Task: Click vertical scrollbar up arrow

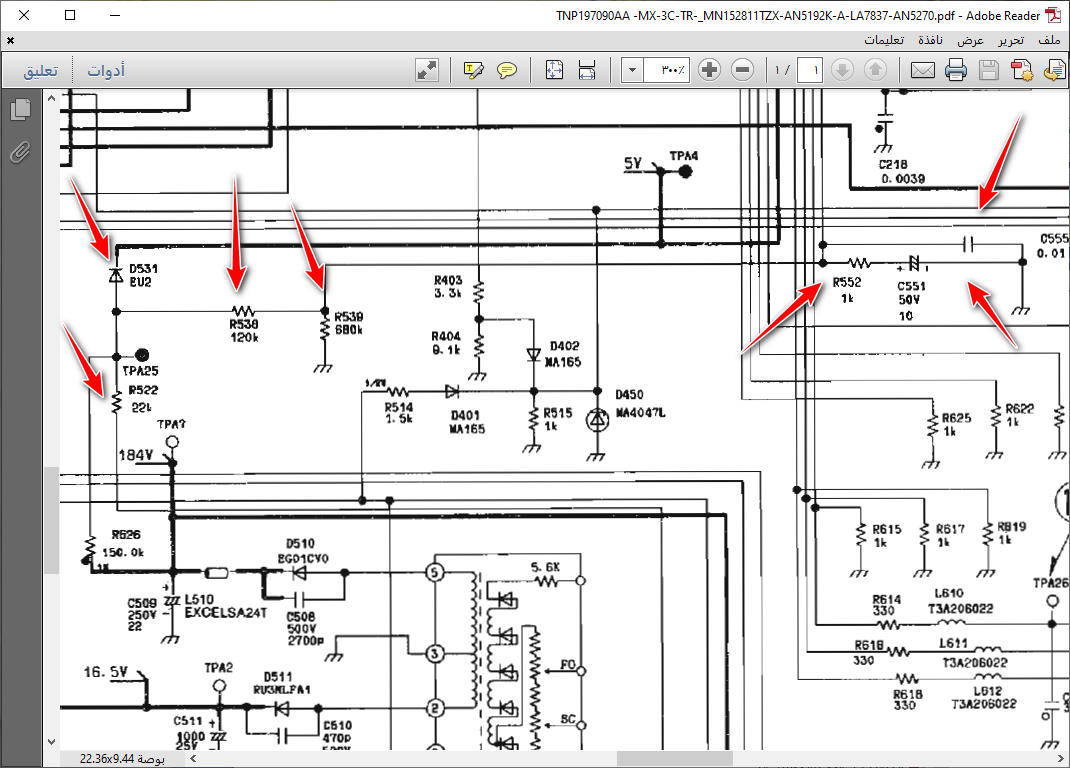Action: point(51,98)
